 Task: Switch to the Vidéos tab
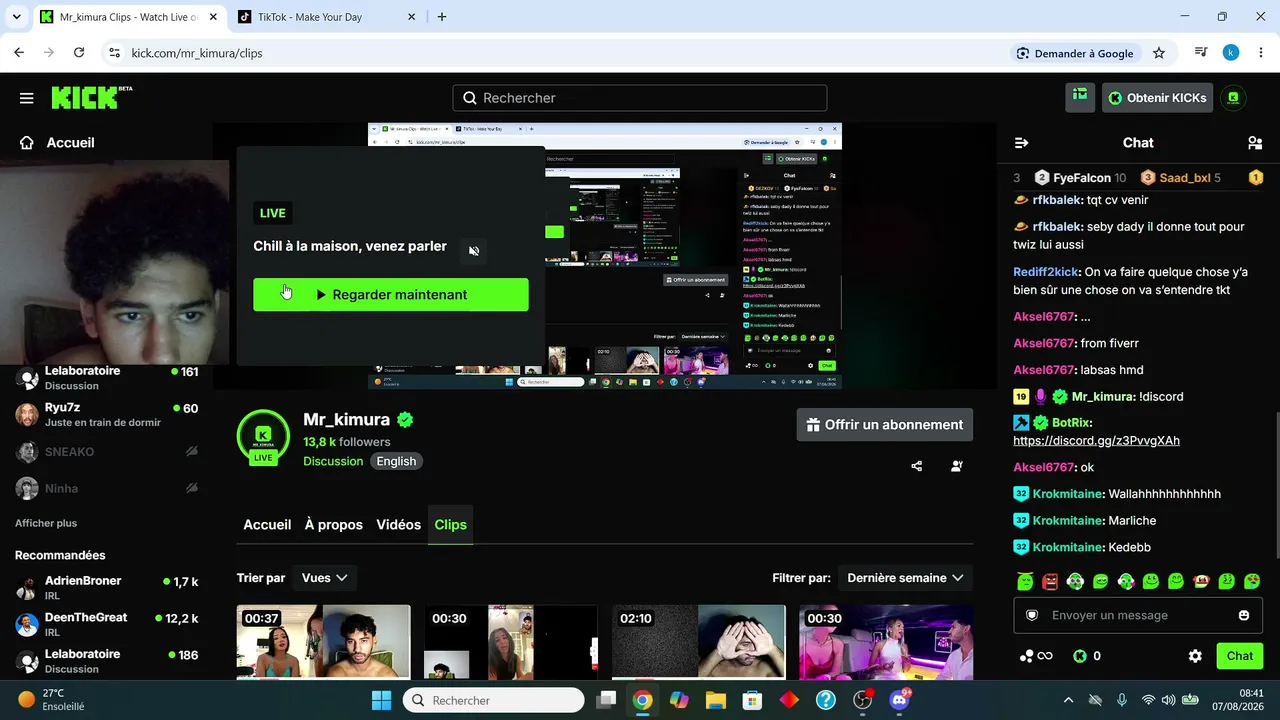[398, 525]
